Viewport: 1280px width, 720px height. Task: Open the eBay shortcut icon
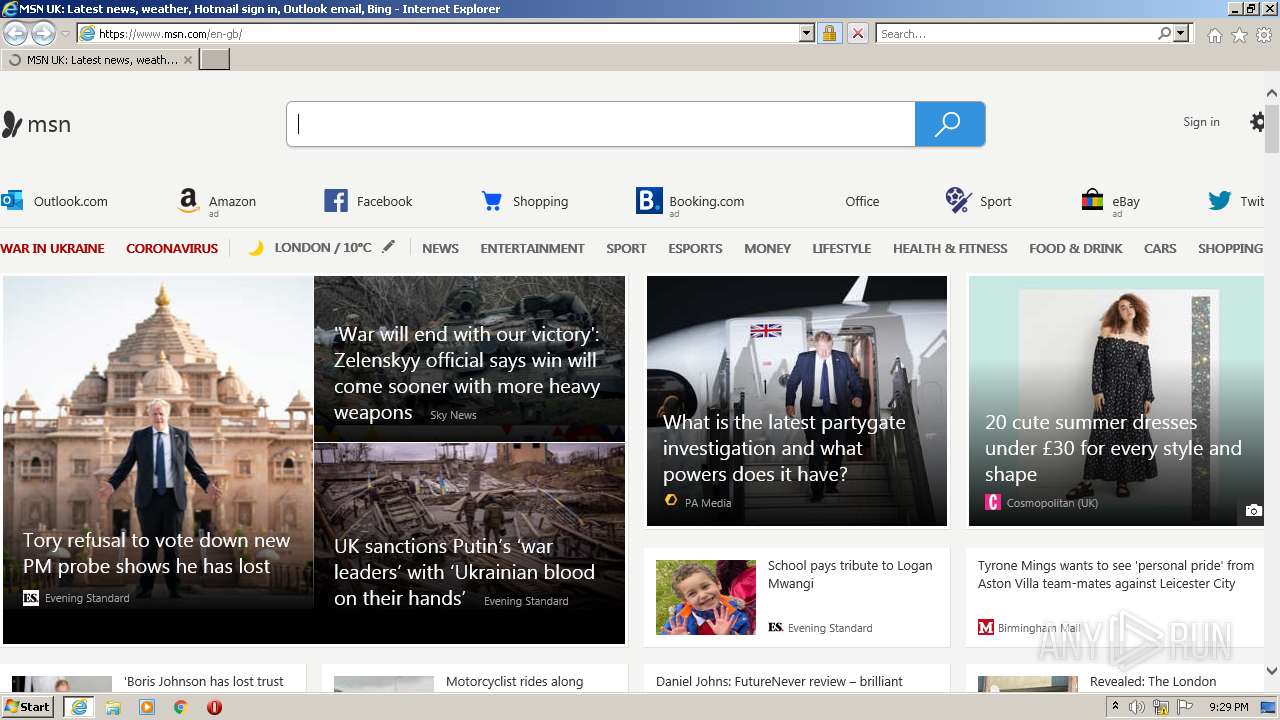[x=1092, y=201]
